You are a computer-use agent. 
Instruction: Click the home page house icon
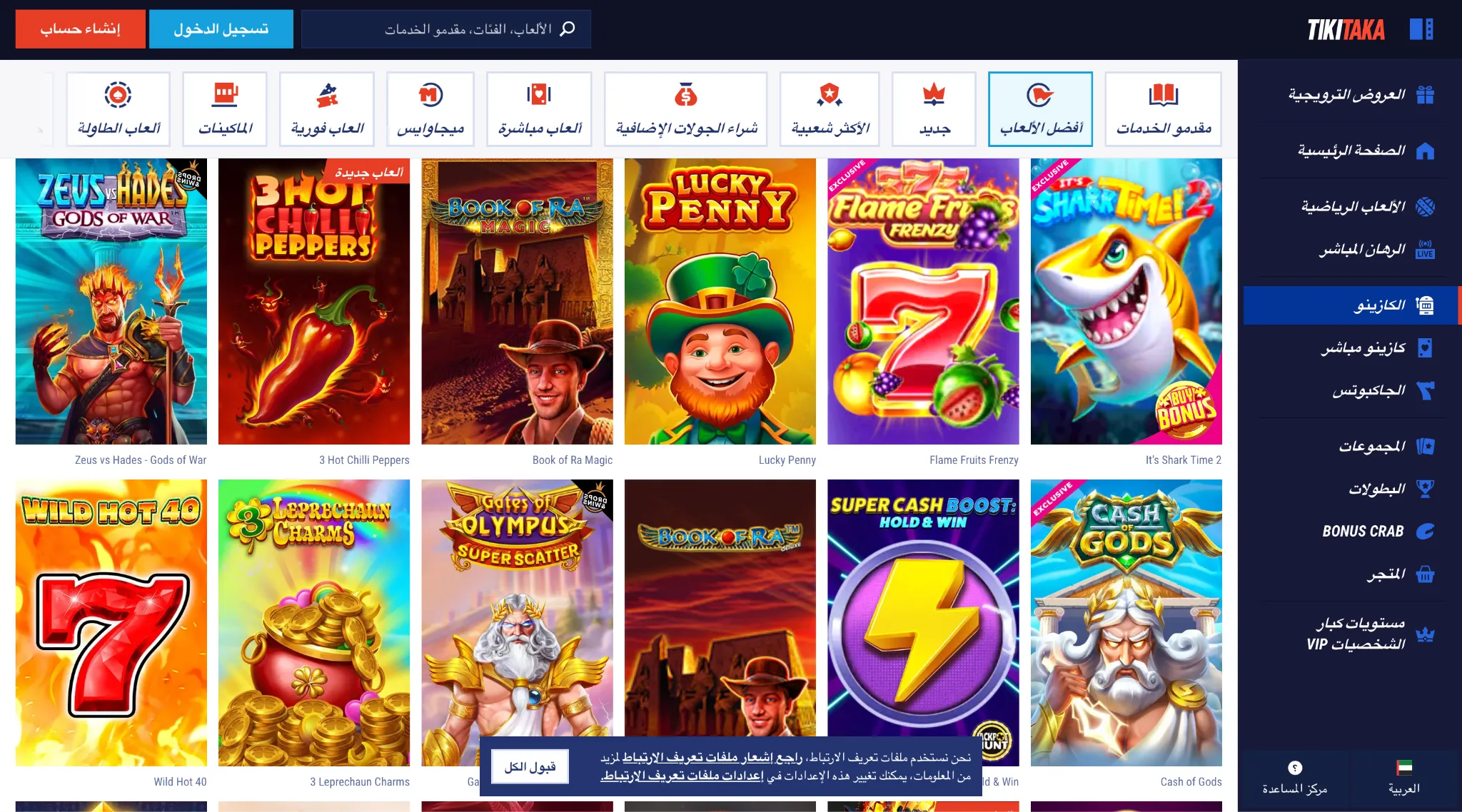[x=1425, y=151]
